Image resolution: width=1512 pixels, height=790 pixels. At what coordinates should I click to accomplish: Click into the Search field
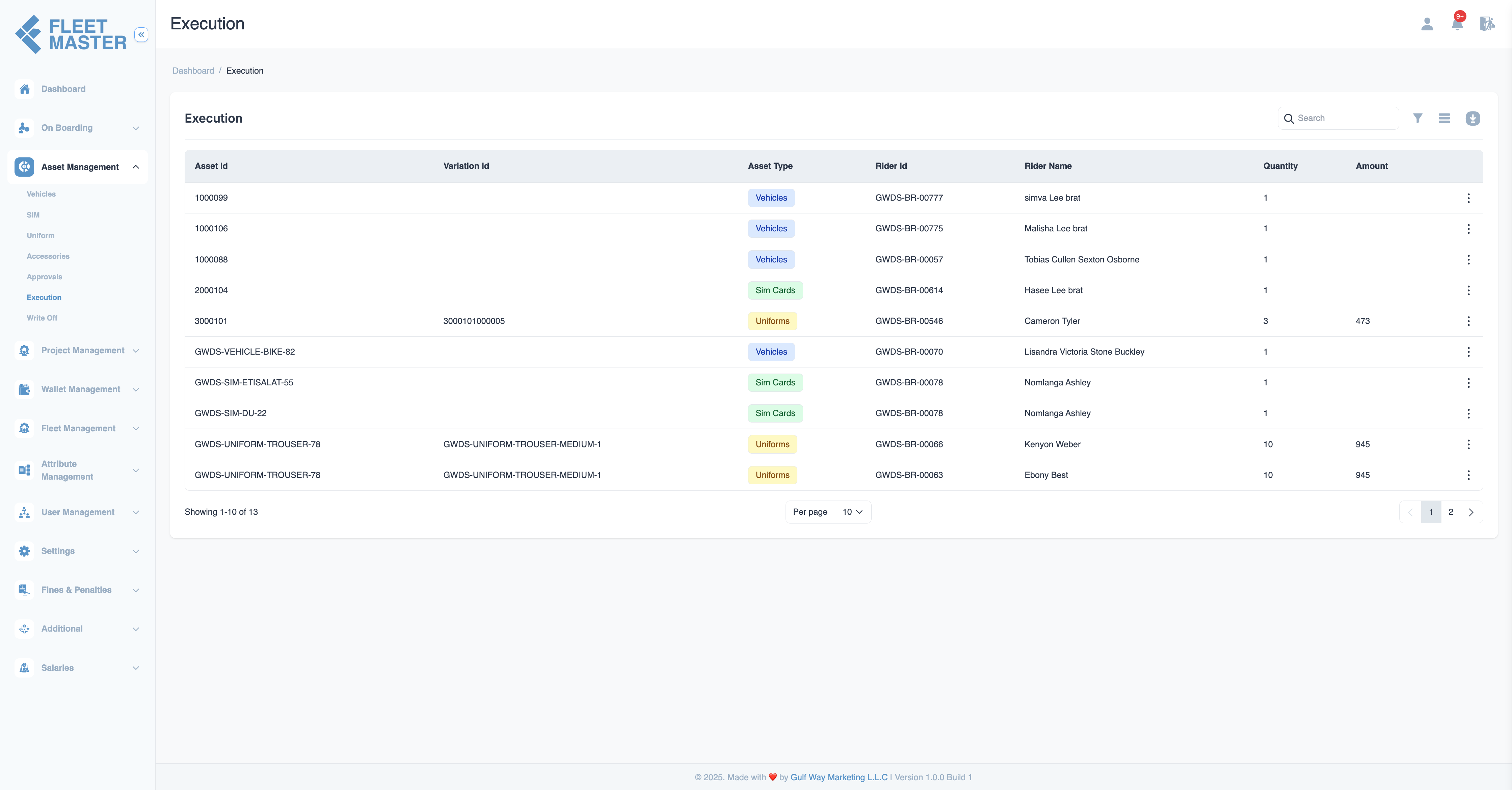pos(1338,118)
